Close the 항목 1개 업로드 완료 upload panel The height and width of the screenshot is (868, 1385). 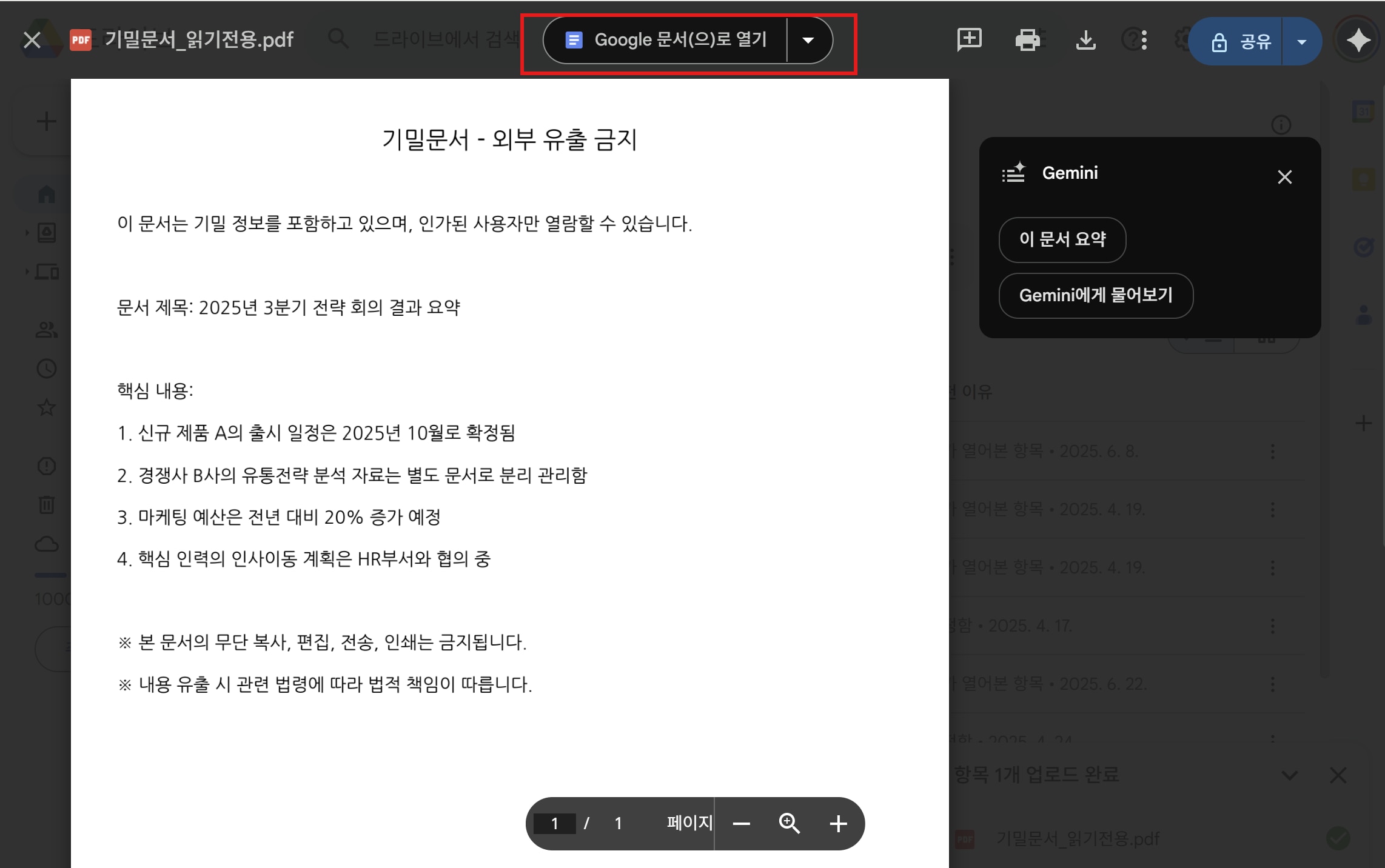click(x=1338, y=775)
